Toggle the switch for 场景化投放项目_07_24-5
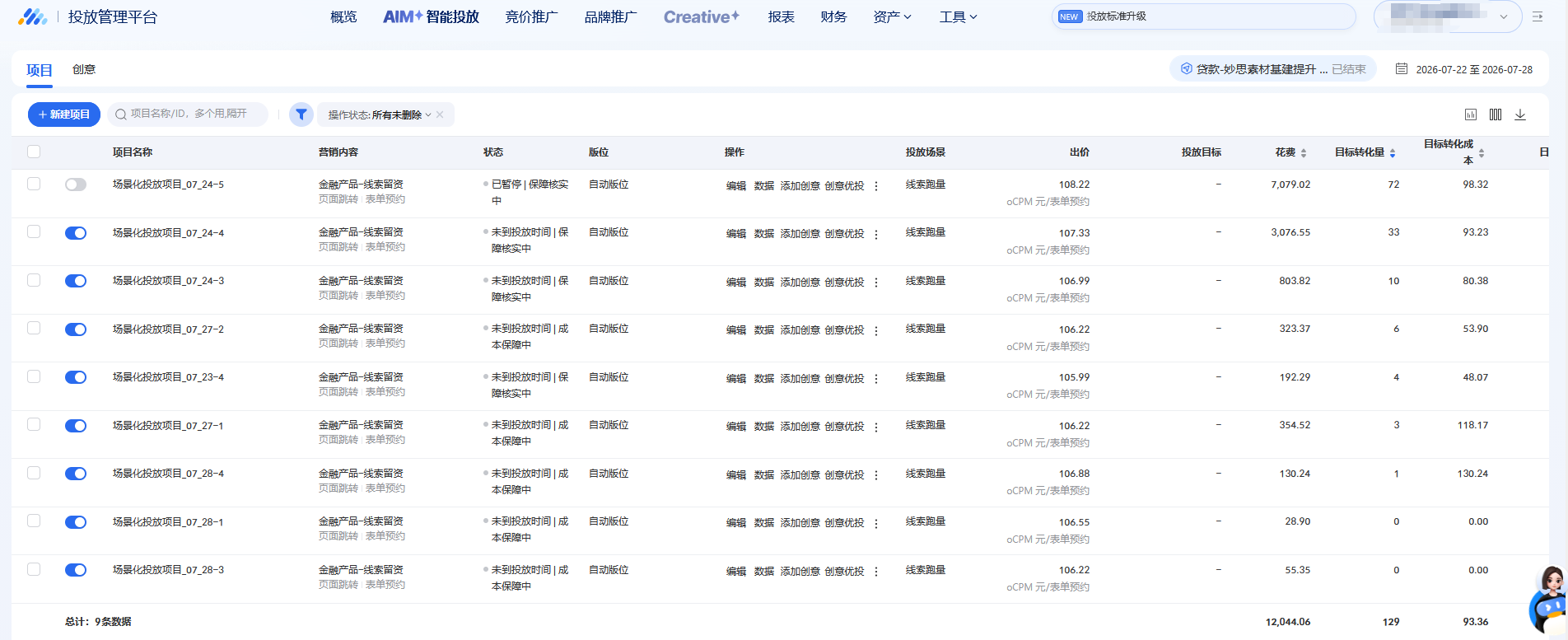The width and height of the screenshot is (1568, 640). pos(76,185)
